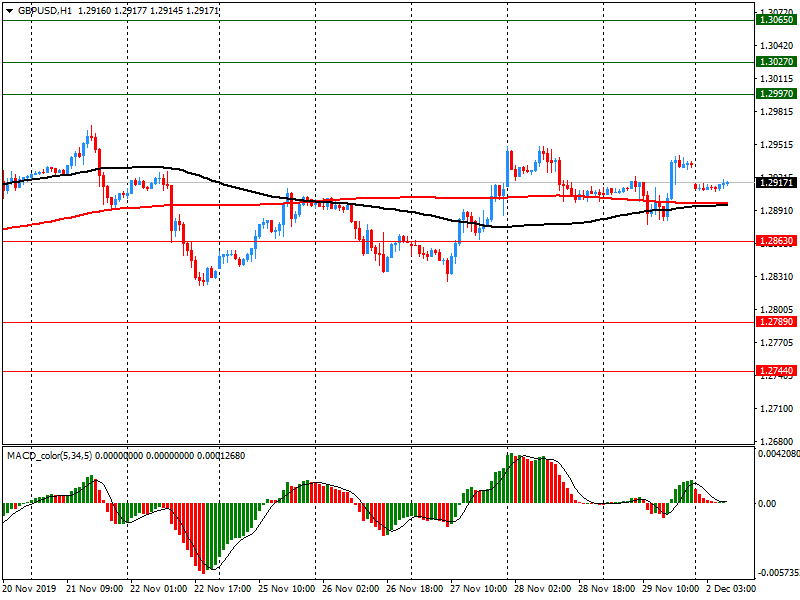Select the 27 Nov 10:00 time marker
Viewport: 800px width, 600px height.
pos(478,589)
